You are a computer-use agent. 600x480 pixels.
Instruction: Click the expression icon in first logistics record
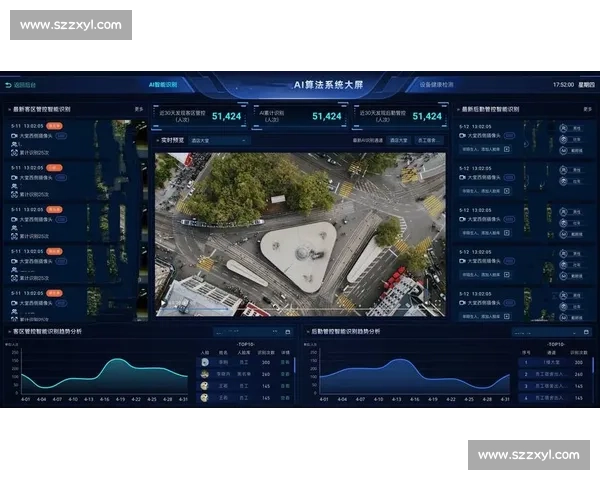[563, 150]
